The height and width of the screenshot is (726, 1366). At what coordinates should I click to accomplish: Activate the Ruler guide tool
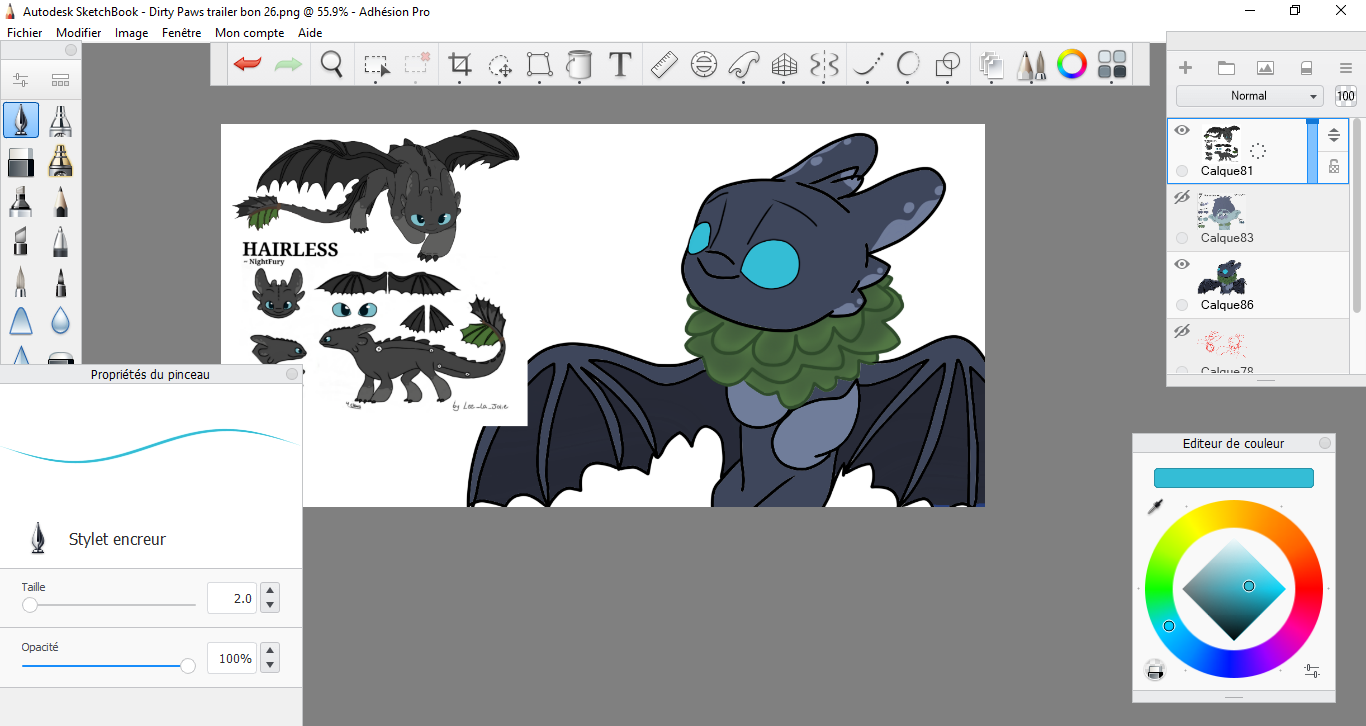tap(664, 65)
